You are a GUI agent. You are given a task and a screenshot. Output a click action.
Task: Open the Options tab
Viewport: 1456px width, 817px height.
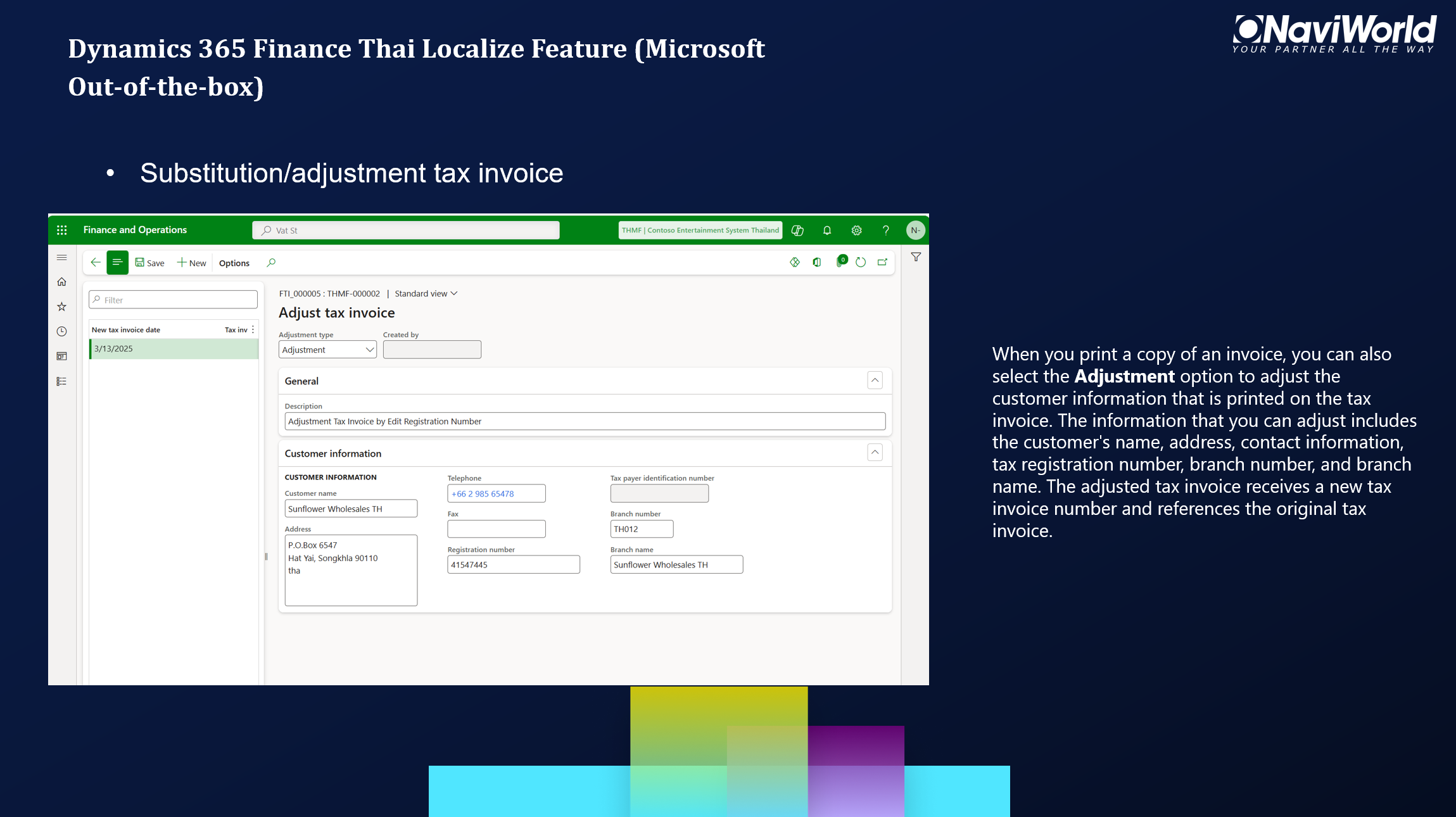coord(234,263)
